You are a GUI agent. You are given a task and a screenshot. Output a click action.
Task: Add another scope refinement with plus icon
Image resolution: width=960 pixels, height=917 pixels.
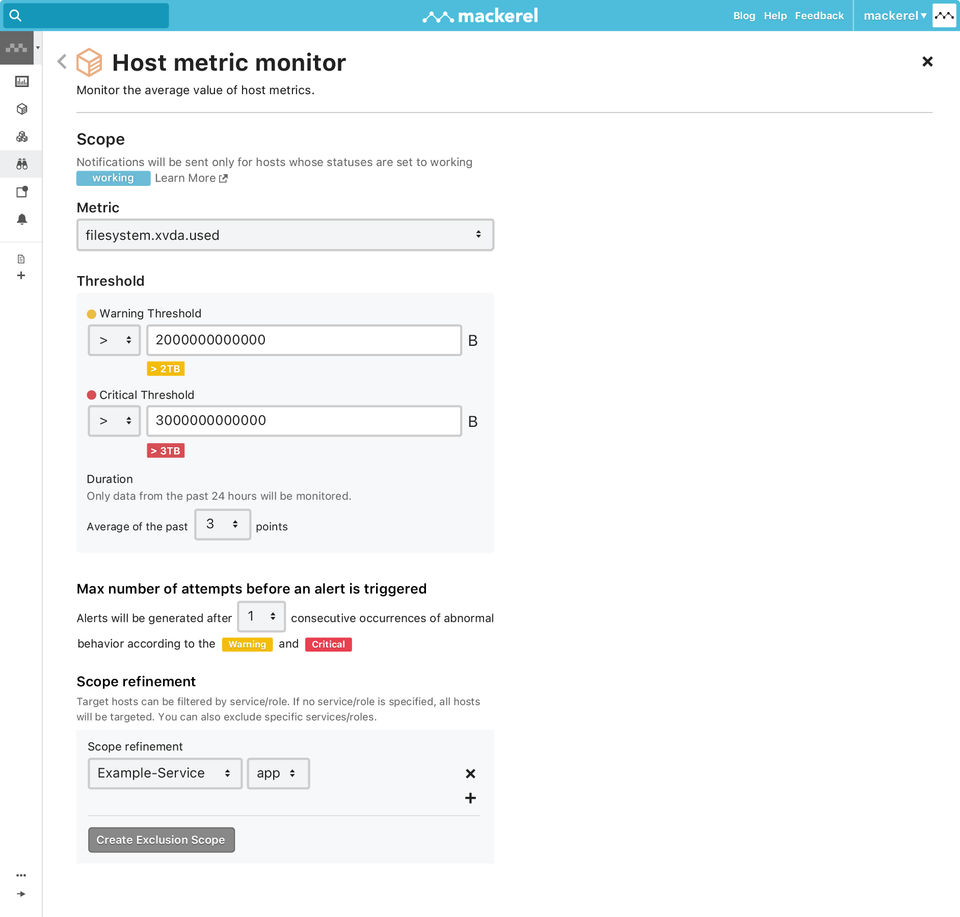(470, 798)
